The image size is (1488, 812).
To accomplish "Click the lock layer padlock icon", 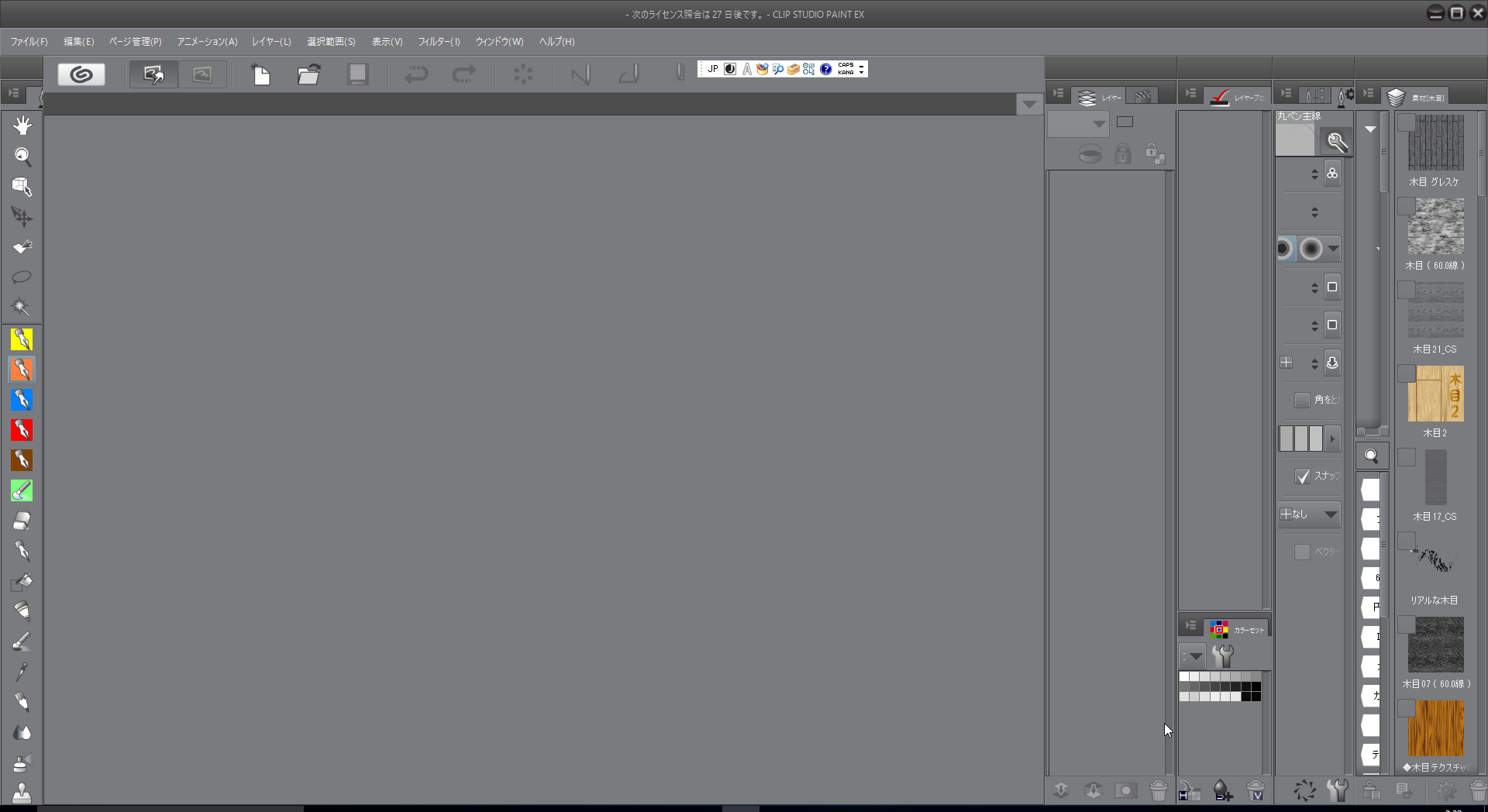I will (x=1122, y=154).
